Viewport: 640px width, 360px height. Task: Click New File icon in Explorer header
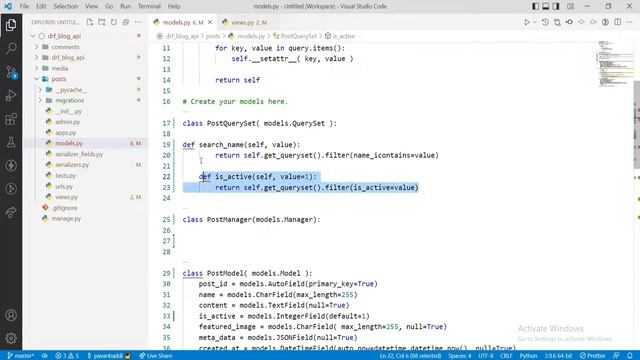(90, 22)
